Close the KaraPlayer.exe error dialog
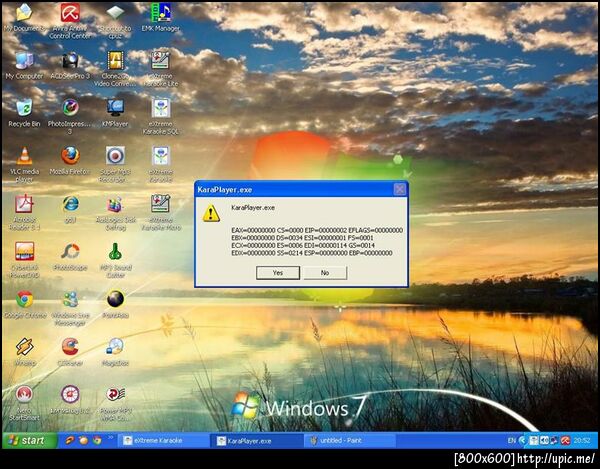 399,189
